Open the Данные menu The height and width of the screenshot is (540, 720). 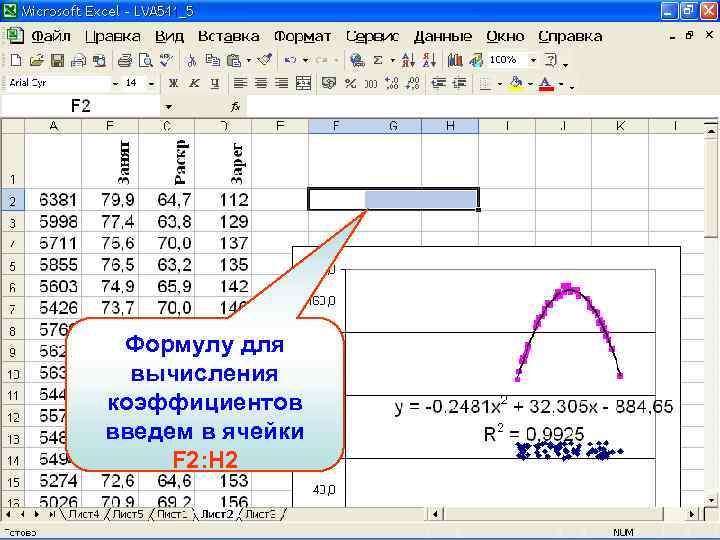coord(443,36)
